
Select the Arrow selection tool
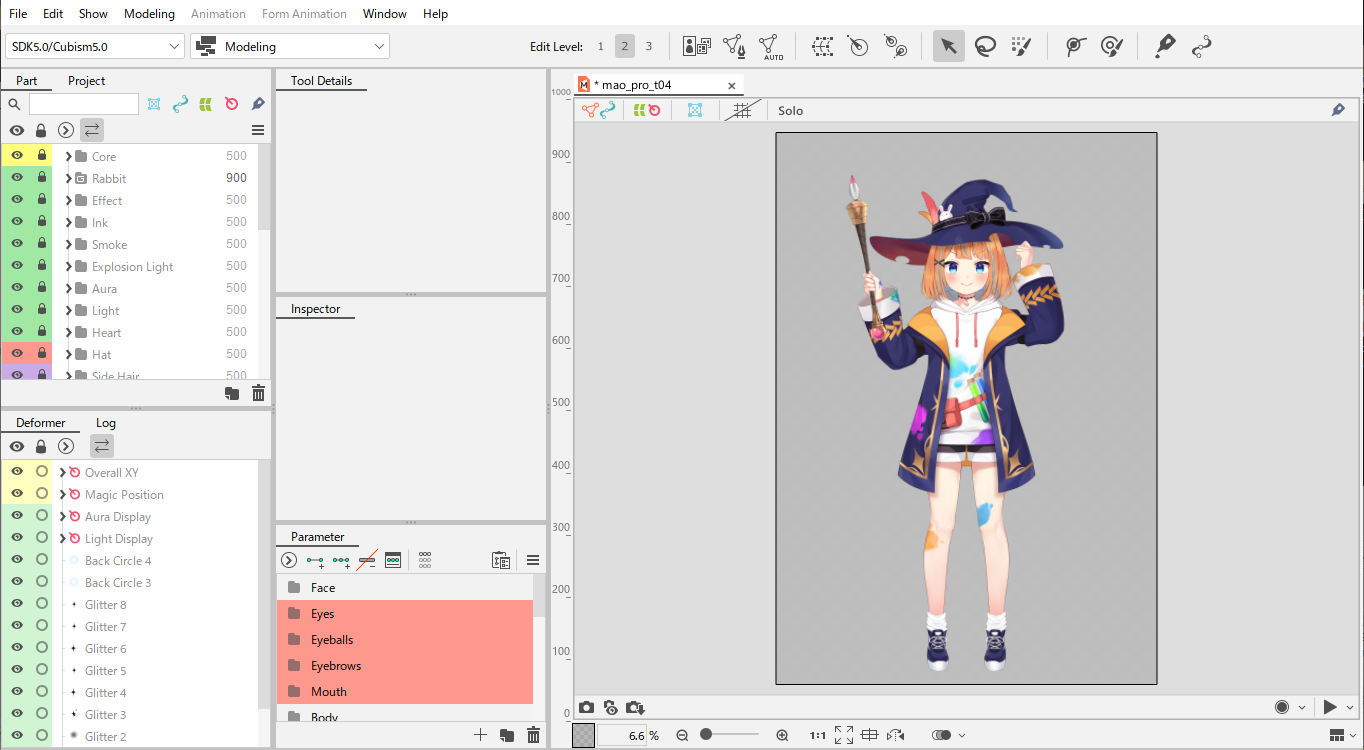click(948, 46)
